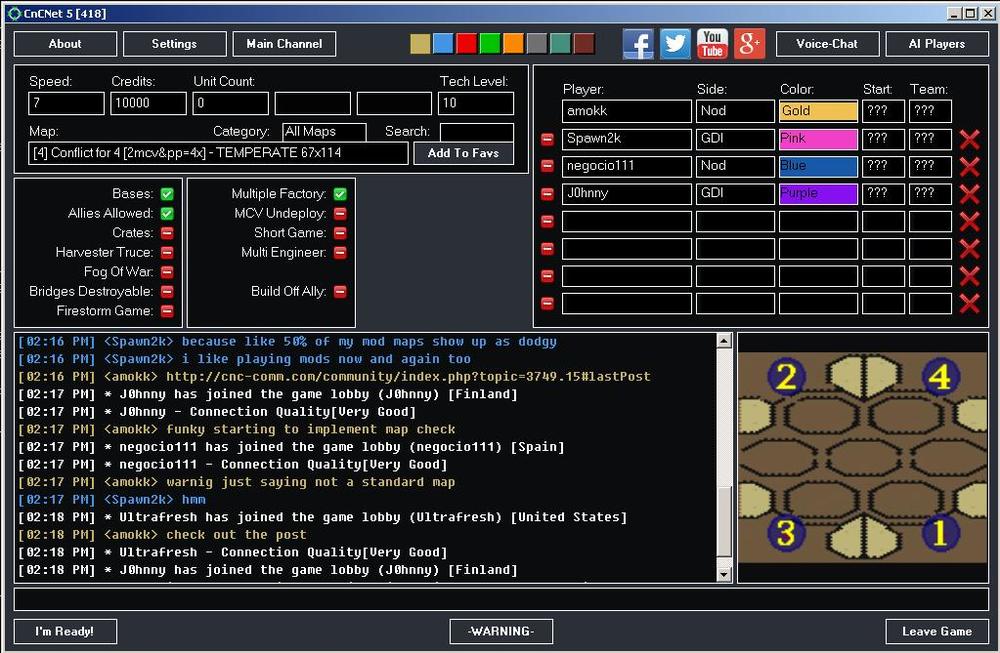Viewport: 1000px width, 653px height.
Task: Open the Google+ icon link
Action: (749, 44)
